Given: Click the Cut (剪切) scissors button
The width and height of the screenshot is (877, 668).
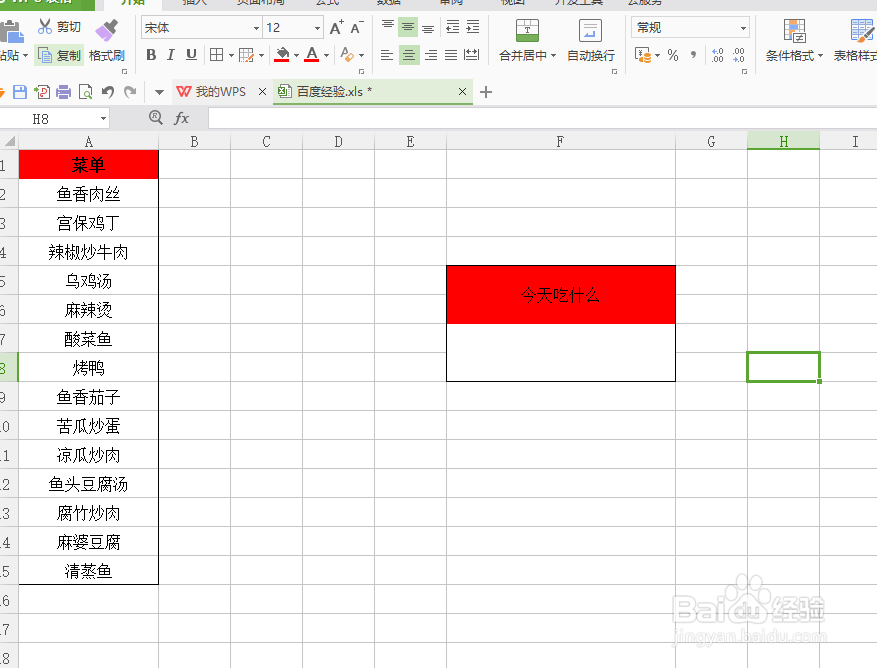Looking at the screenshot, I should pyautogui.click(x=59, y=27).
